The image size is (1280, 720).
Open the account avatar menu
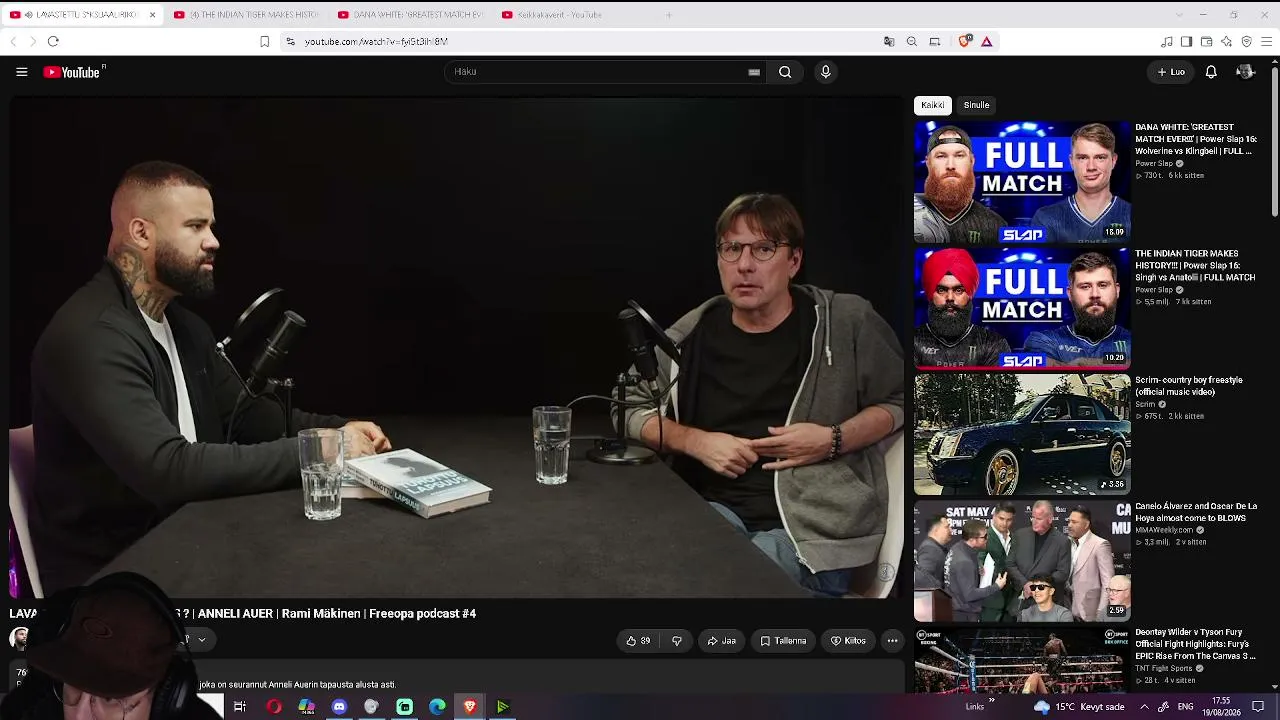[x=1245, y=72]
